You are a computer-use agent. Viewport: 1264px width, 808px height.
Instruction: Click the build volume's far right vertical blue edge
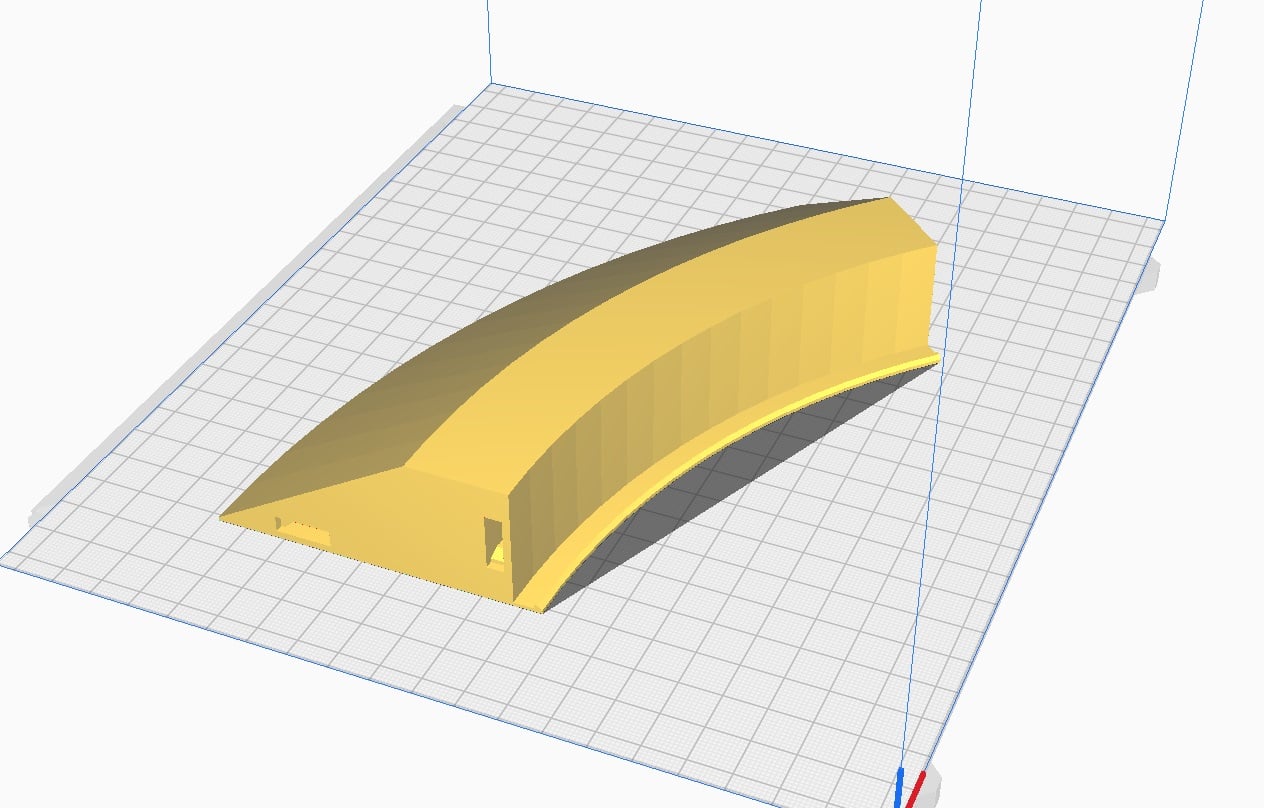coord(1185,100)
